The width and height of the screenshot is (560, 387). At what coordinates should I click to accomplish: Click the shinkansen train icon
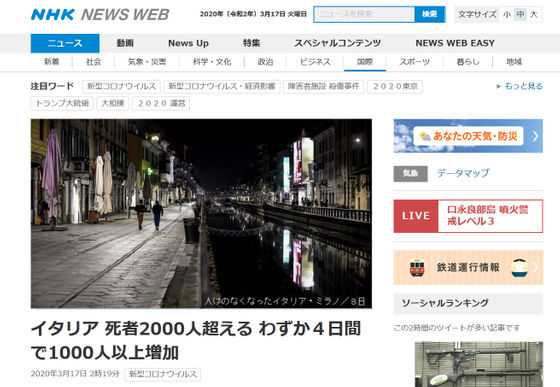tap(520, 268)
